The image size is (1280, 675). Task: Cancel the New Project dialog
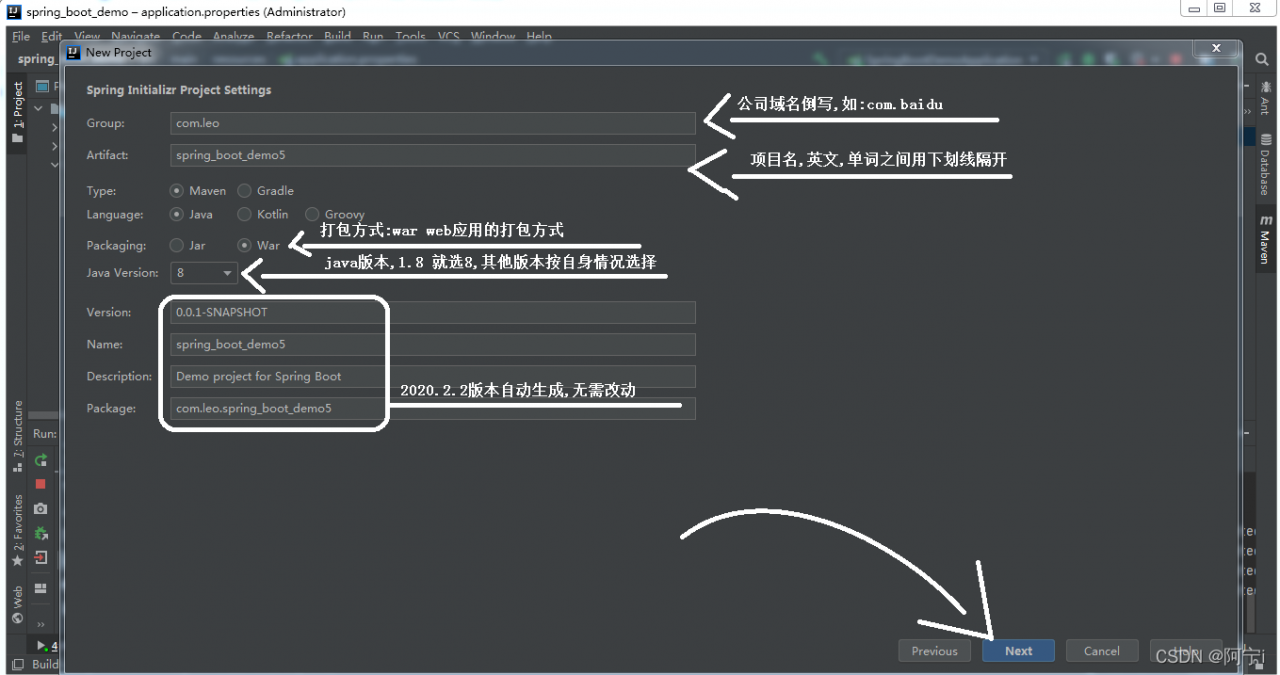click(x=1101, y=651)
